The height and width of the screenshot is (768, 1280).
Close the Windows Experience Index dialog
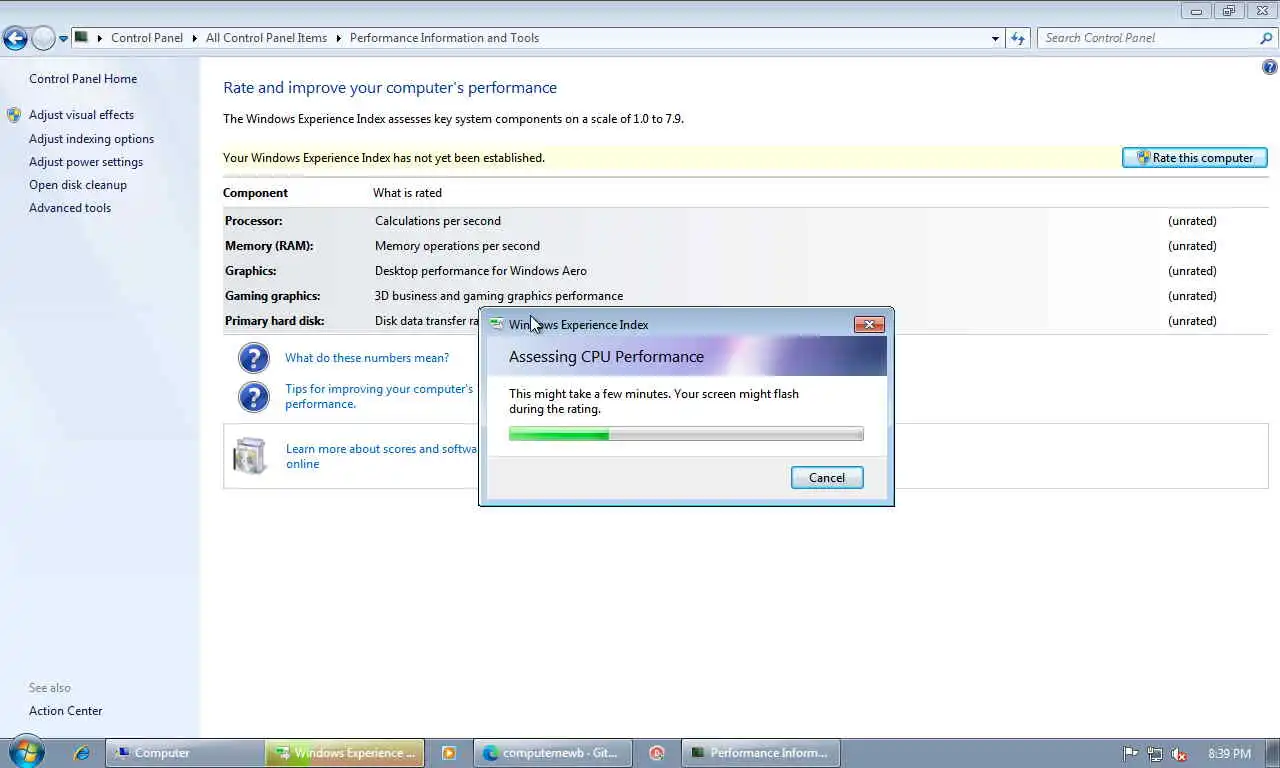(869, 324)
